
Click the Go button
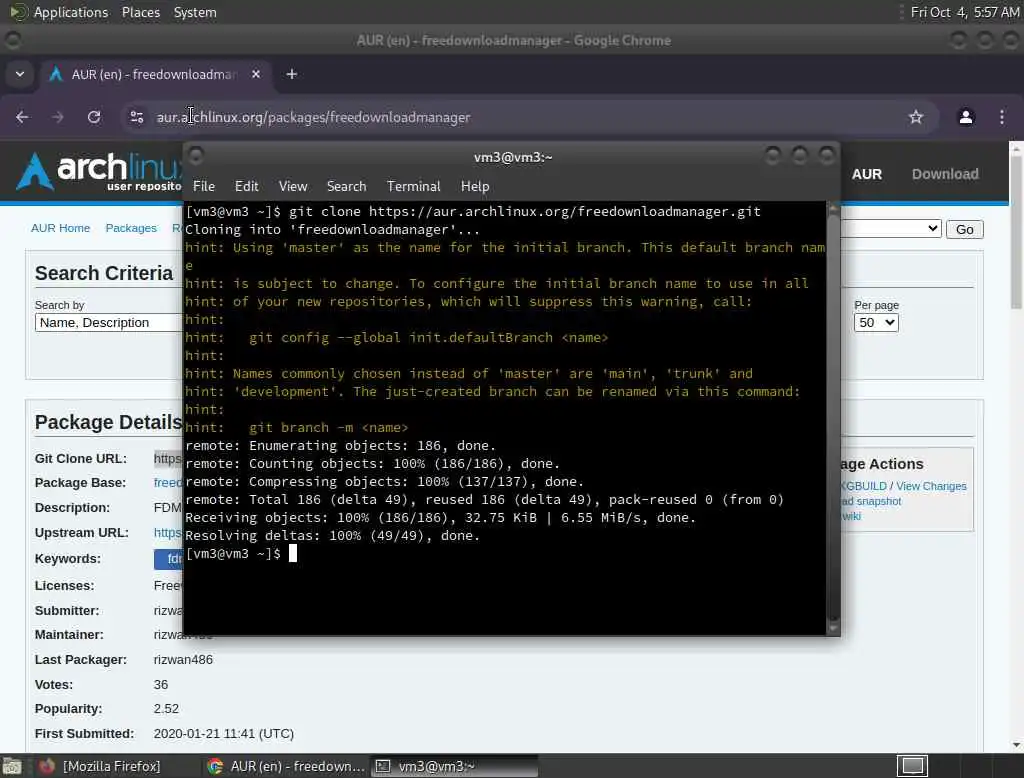(x=965, y=229)
